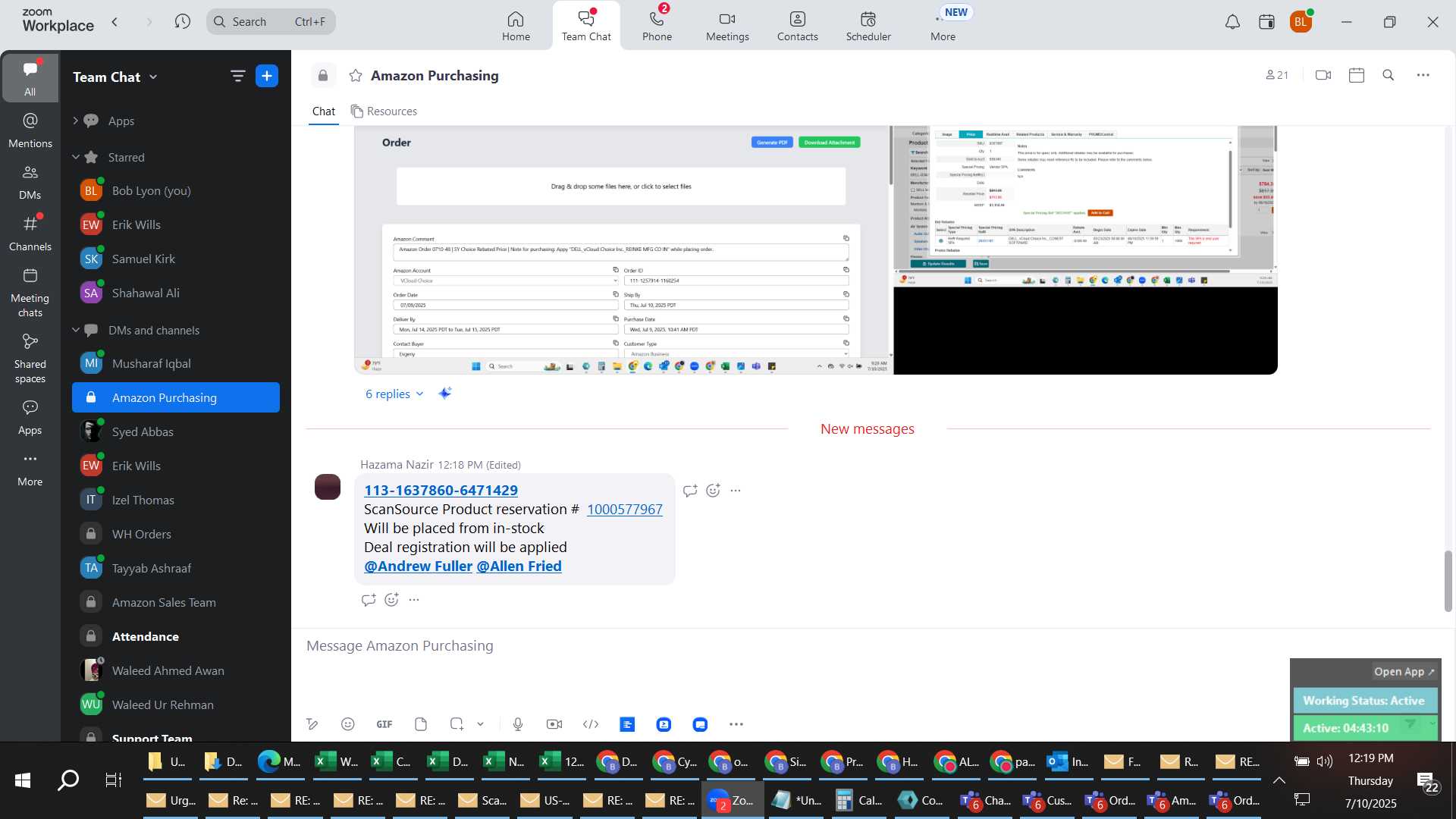Screen dimensions: 1456x819
Task: Switch to the Meetings tab
Action: (x=727, y=26)
